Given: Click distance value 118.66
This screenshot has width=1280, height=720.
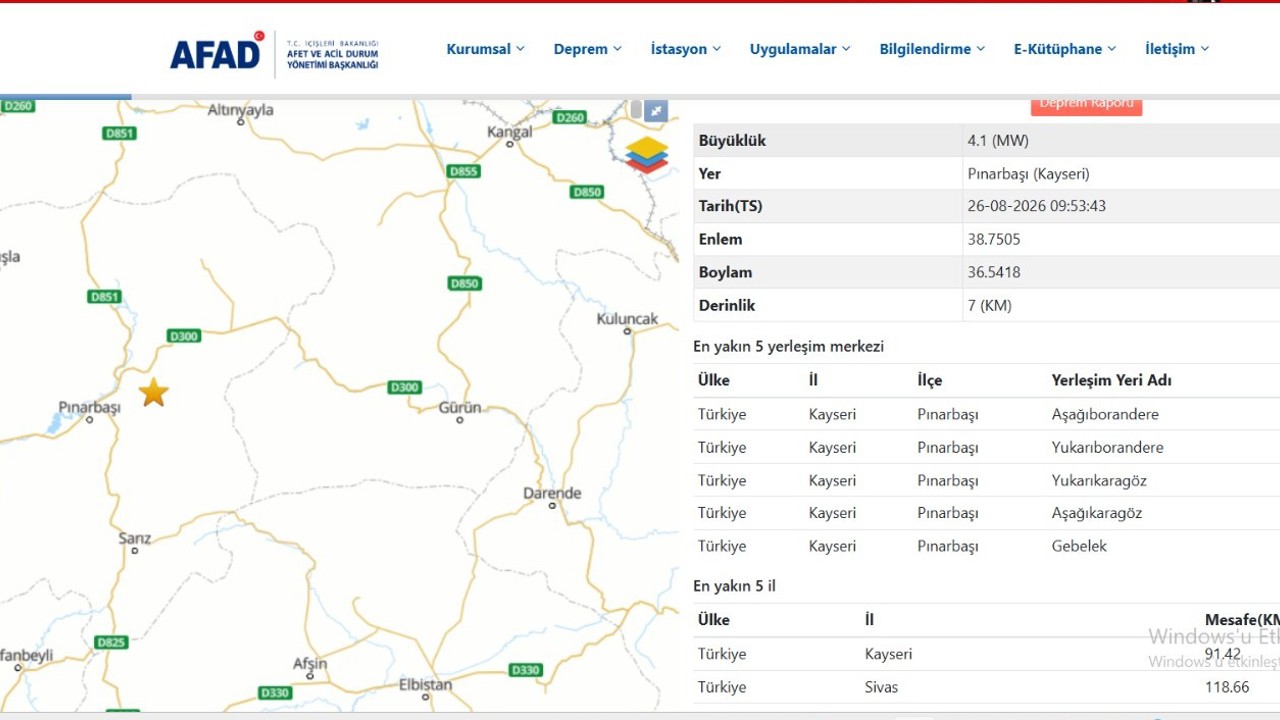Looking at the screenshot, I should (1227, 687).
